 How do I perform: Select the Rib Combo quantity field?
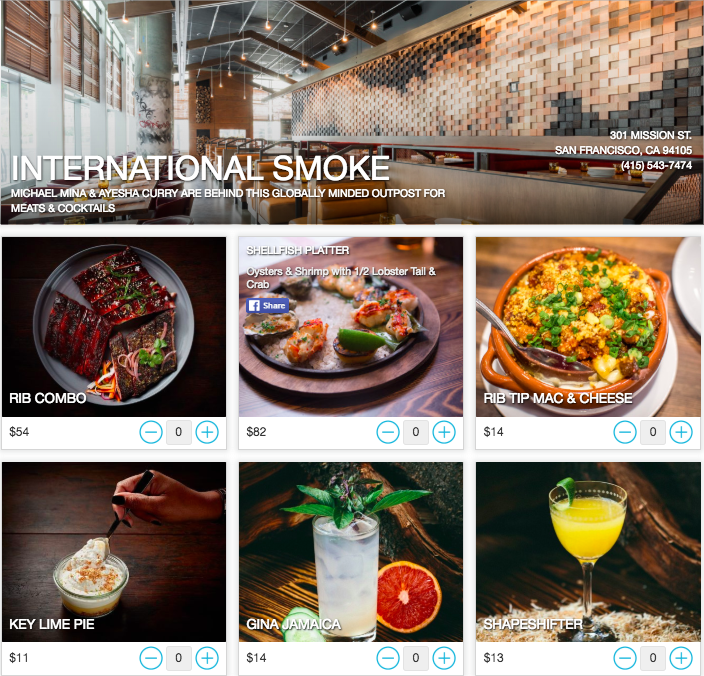tap(179, 432)
